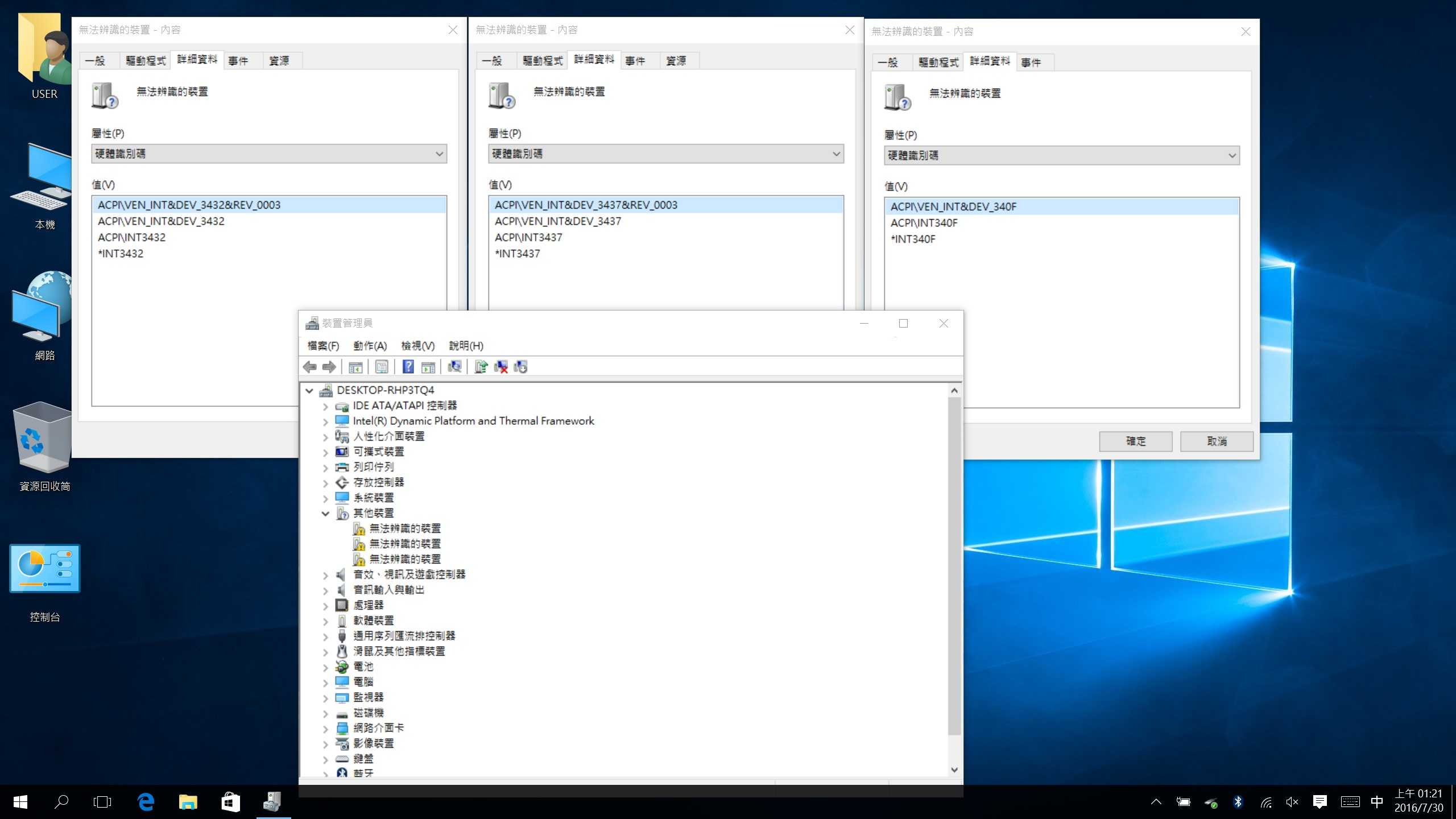Select the USER folder desktop icon
This screenshot has height=819, width=1456.
(44, 57)
